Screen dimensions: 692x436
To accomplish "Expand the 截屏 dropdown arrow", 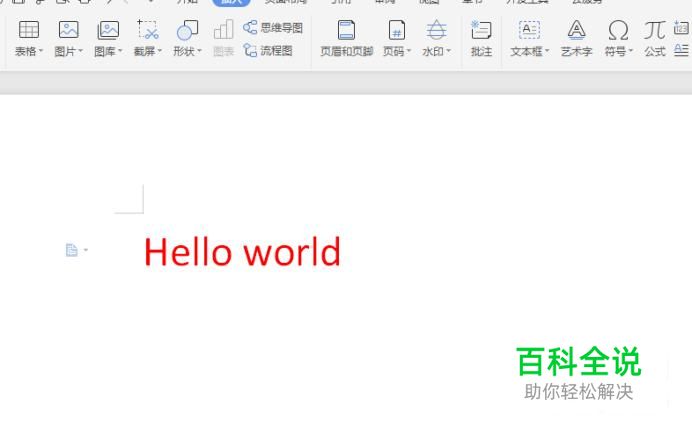I will pos(160,51).
